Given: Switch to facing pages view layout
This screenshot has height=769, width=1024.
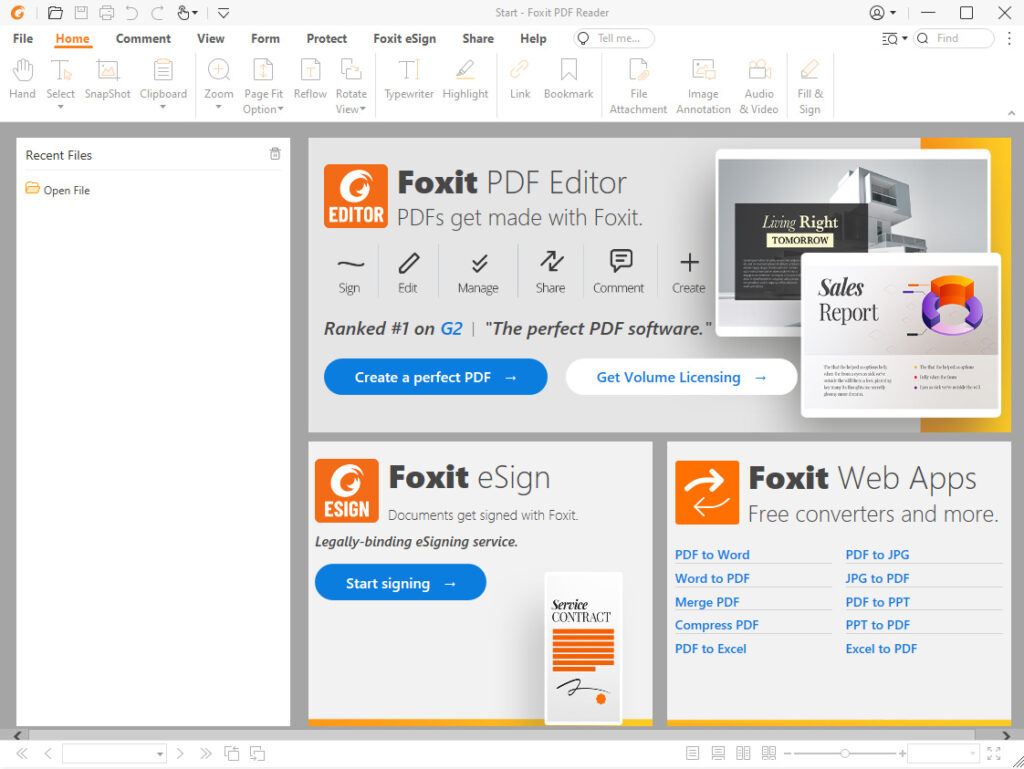Looking at the screenshot, I should point(743,753).
